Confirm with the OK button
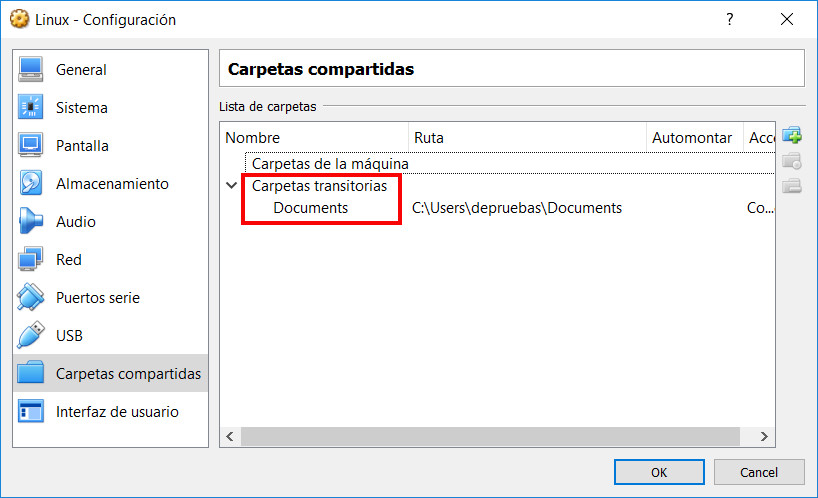 659,472
